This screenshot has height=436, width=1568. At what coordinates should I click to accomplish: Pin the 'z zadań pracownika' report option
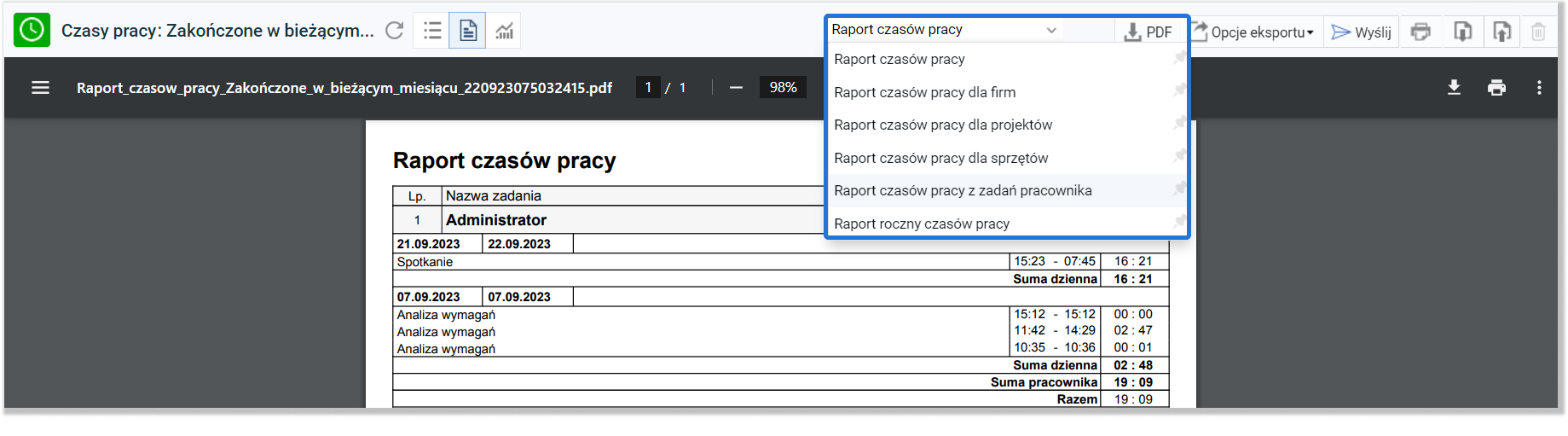click(x=1178, y=189)
